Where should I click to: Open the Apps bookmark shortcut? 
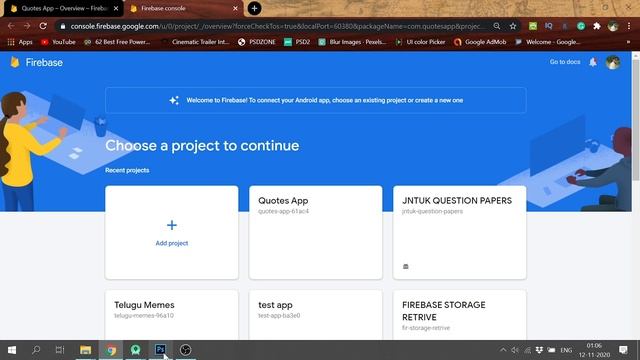[x=20, y=42]
